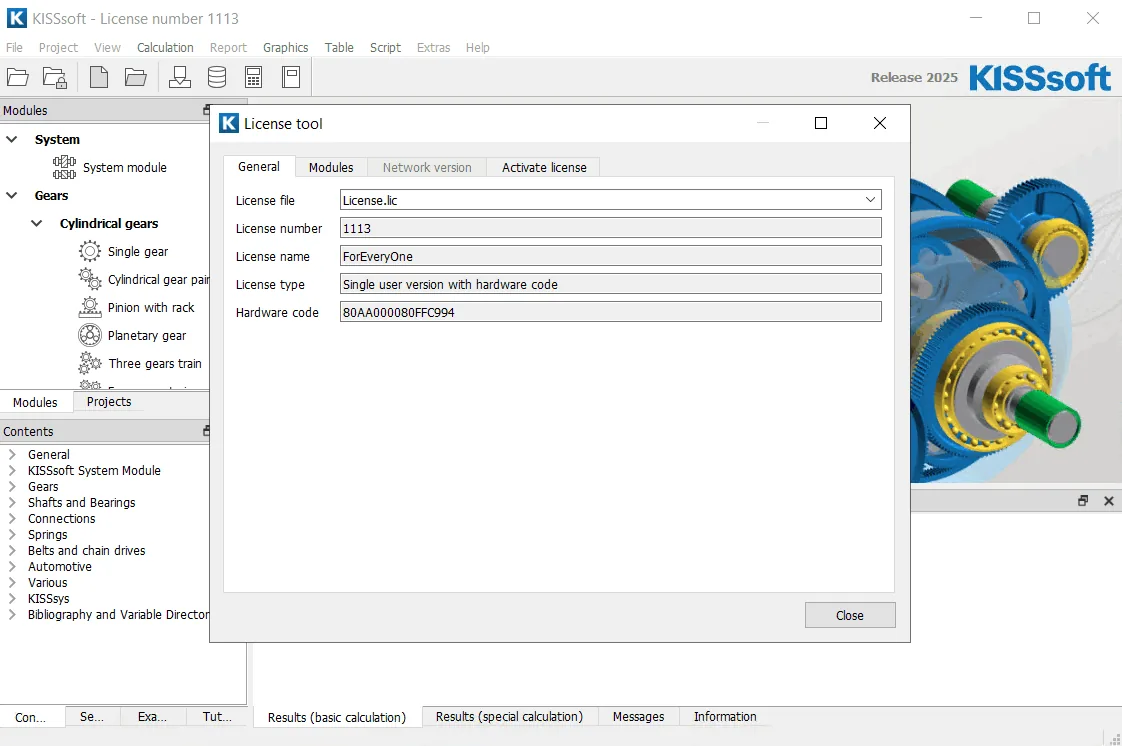Collapse the Gears tree group
This screenshot has height=746, width=1122.
click(11, 195)
